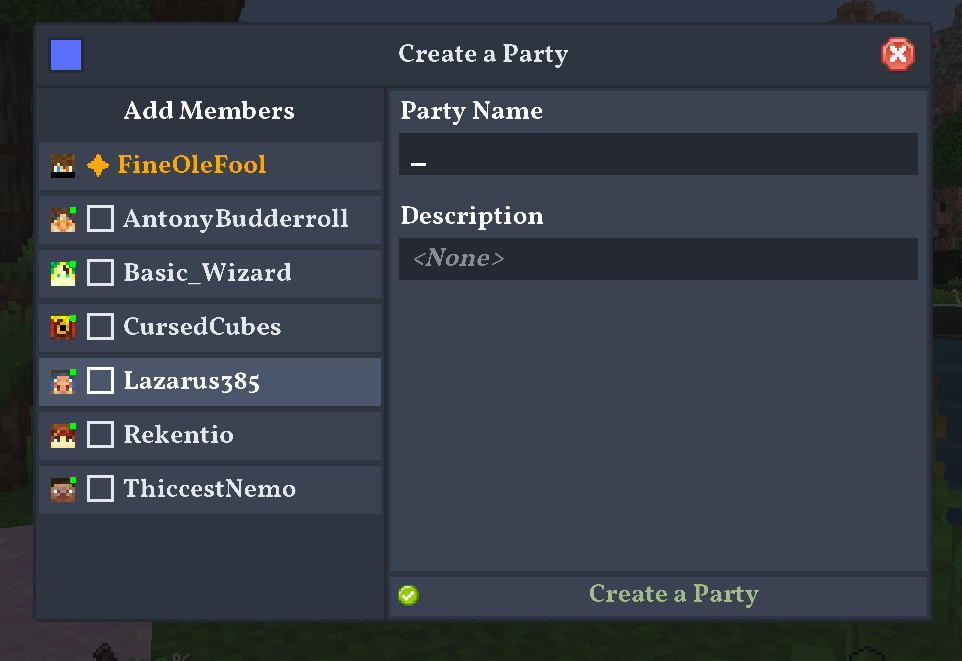Click the Description field showing None
This screenshot has width=962, height=661.
click(658, 258)
